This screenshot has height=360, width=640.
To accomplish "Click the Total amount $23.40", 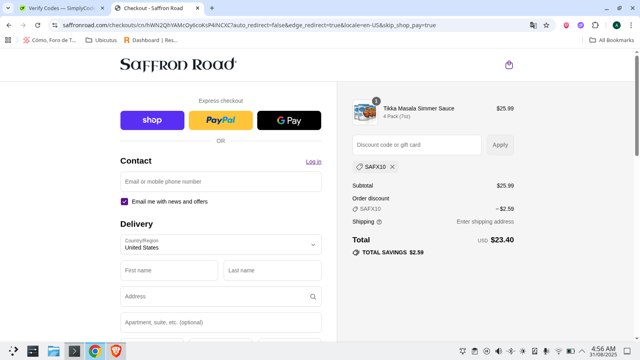I will 502,240.
